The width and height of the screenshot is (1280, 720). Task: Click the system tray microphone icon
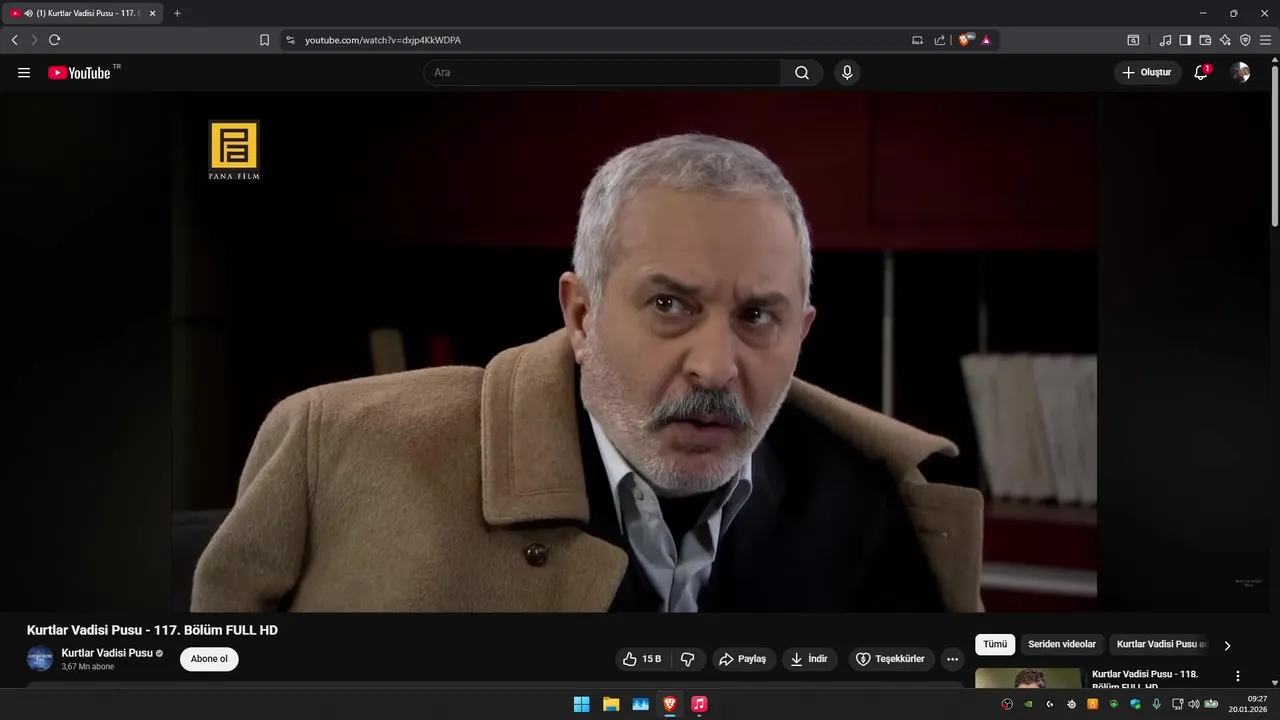1156,704
